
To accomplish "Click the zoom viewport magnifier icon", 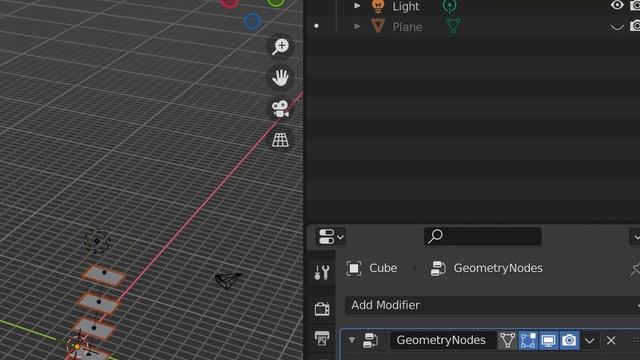I will 280,47.
